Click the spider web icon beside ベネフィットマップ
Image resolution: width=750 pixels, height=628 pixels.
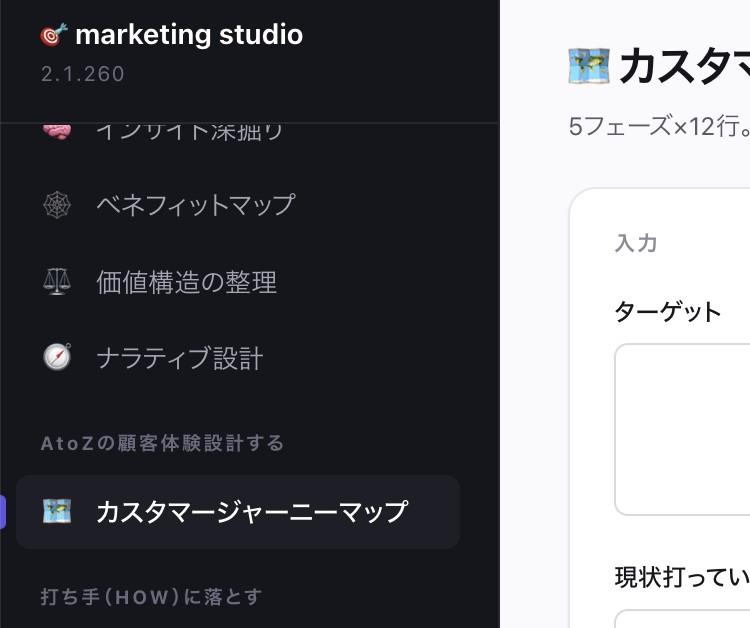point(57,205)
